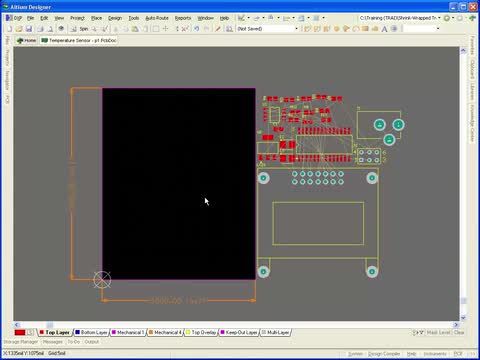Open the Output panel tab

click(x=91, y=342)
